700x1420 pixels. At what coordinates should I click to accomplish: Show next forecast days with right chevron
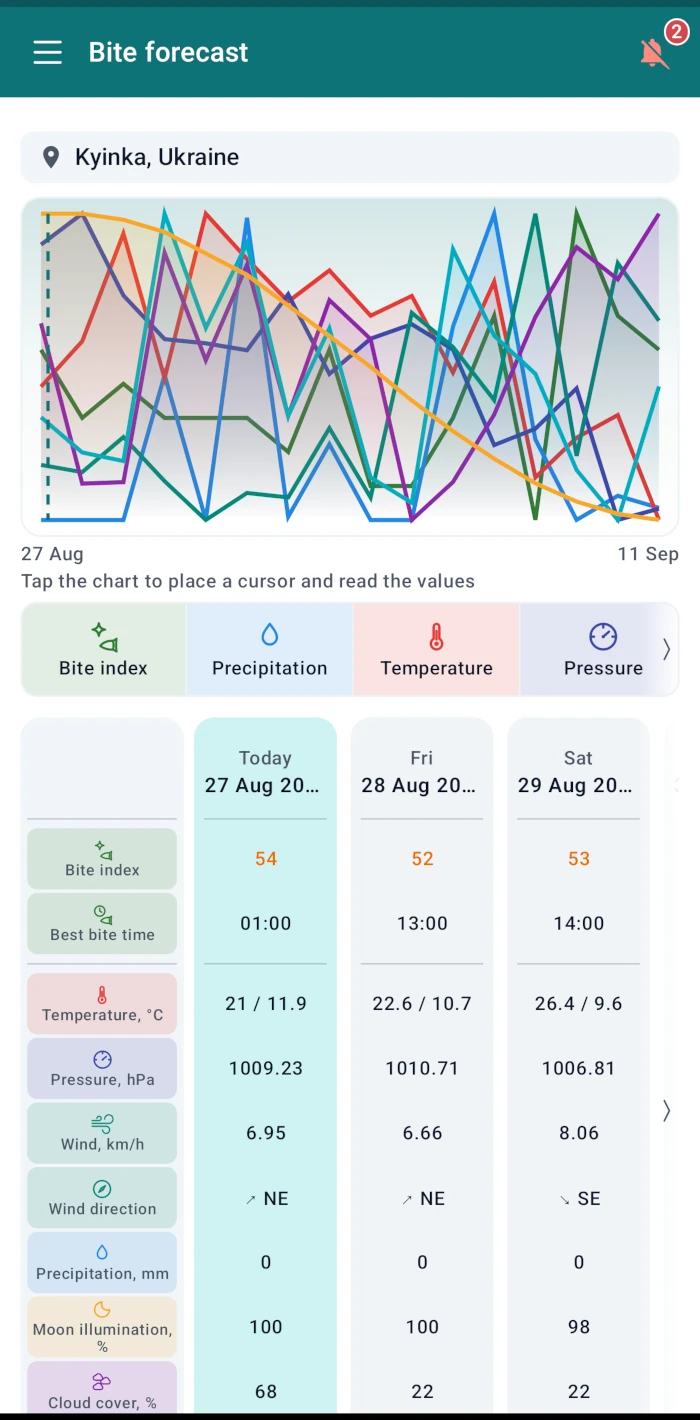coord(667,1110)
